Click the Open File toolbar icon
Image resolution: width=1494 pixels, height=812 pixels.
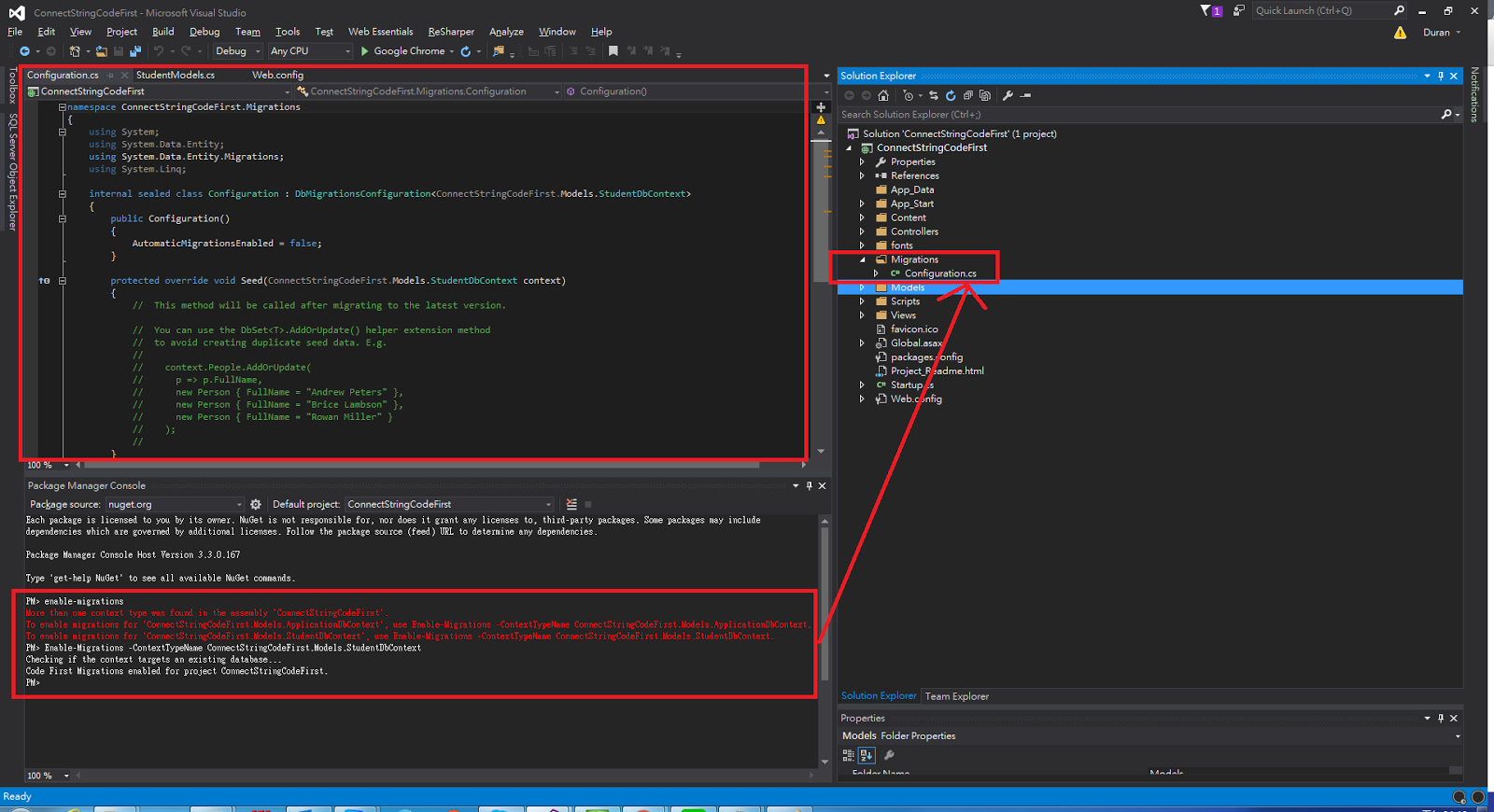pyautogui.click(x=101, y=51)
